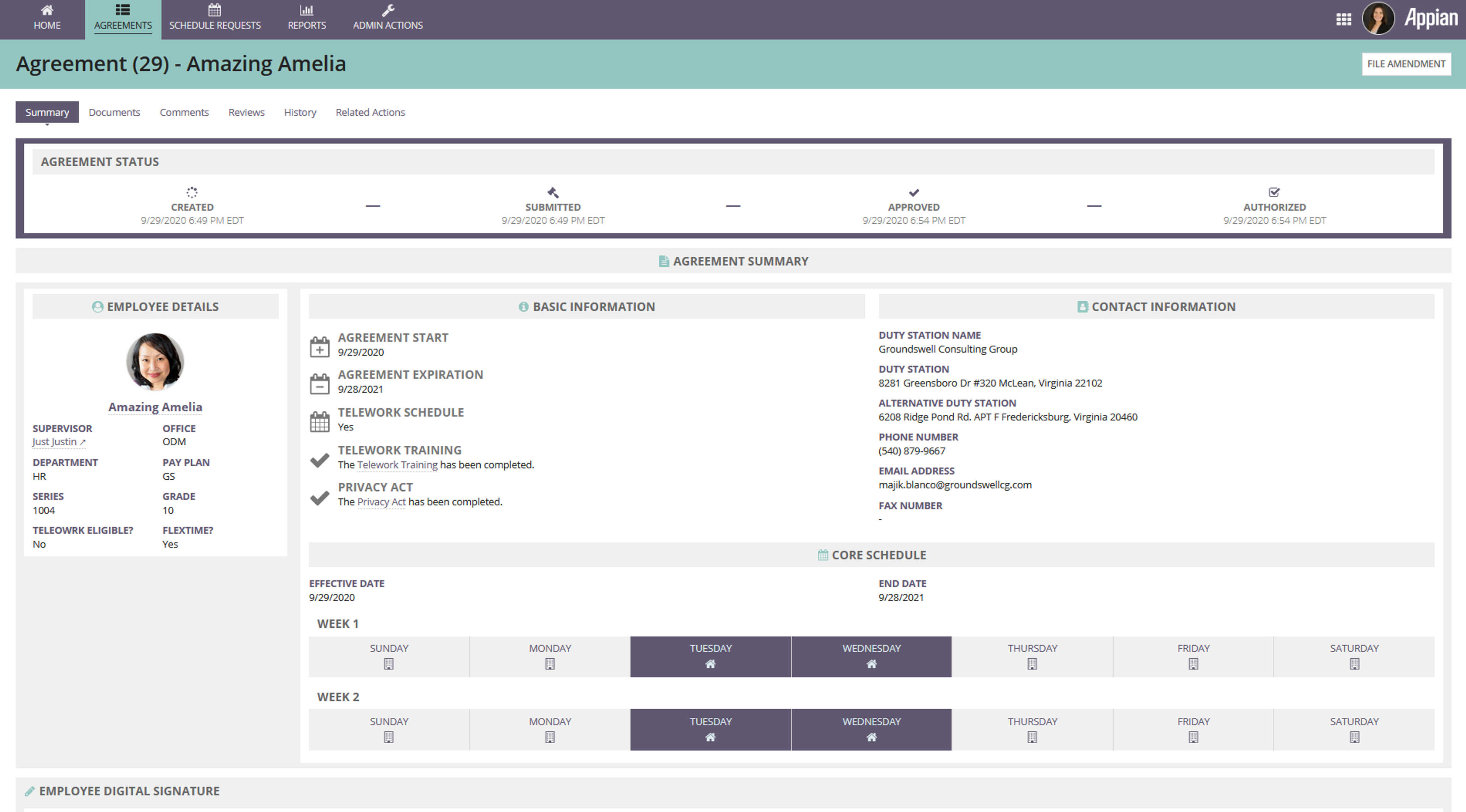
Task: Click the Office value ODM
Action: point(174,442)
